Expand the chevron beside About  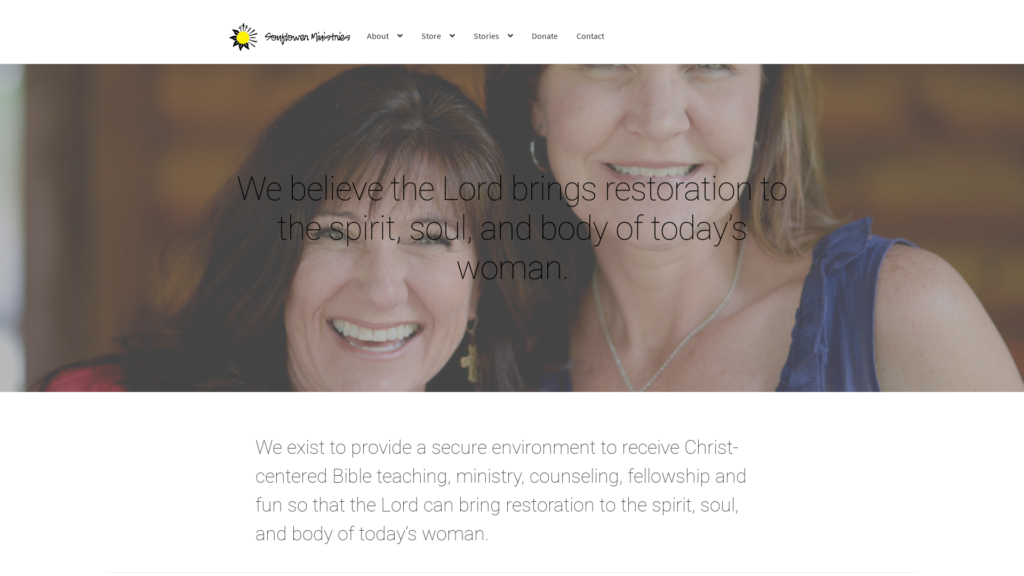[400, 36]
